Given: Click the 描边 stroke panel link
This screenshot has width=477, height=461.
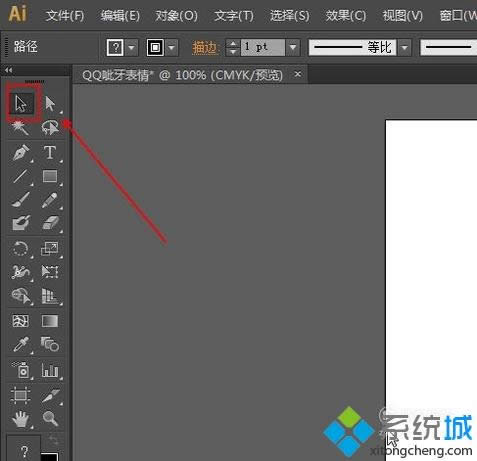Looking at the screenshot, I should coord(205,48).
